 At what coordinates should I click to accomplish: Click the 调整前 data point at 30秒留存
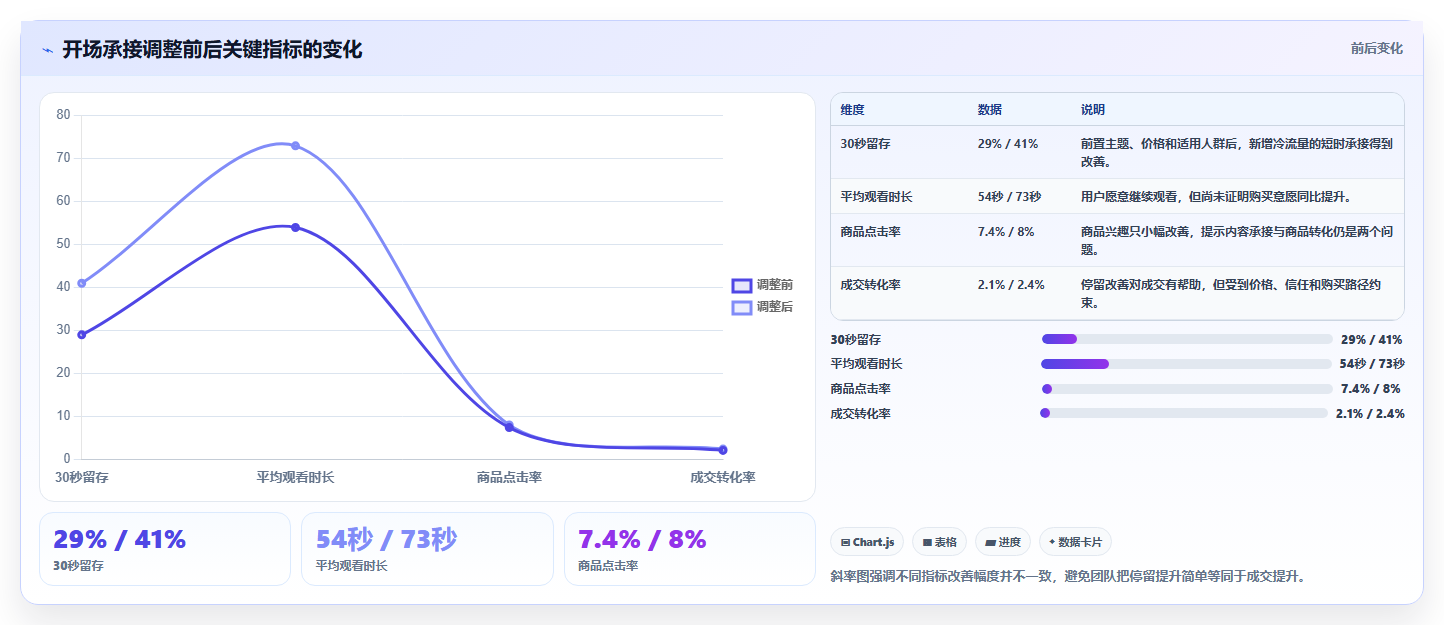click(x=82, y=334)
